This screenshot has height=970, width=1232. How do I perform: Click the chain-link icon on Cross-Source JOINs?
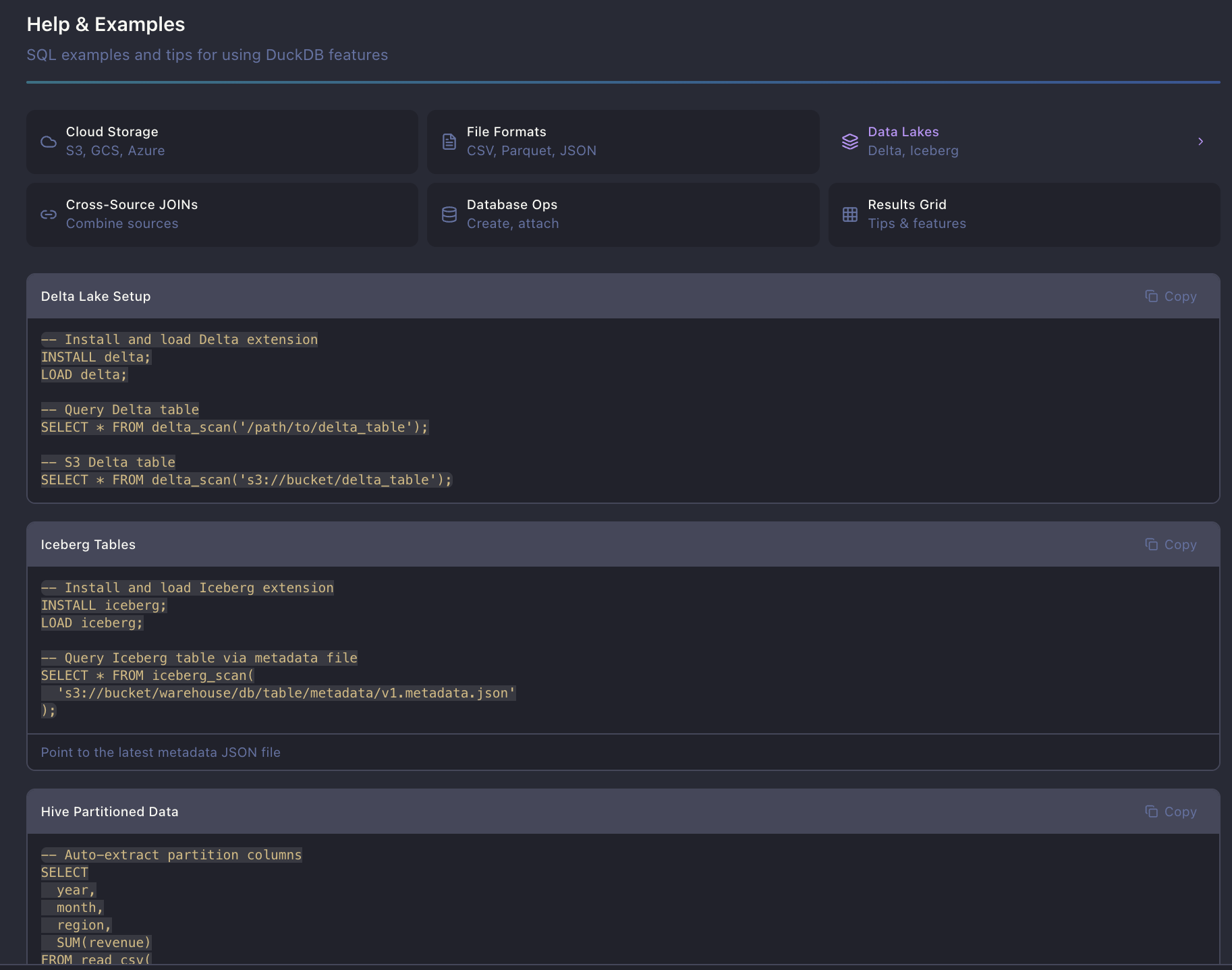[x=48, y=215]
